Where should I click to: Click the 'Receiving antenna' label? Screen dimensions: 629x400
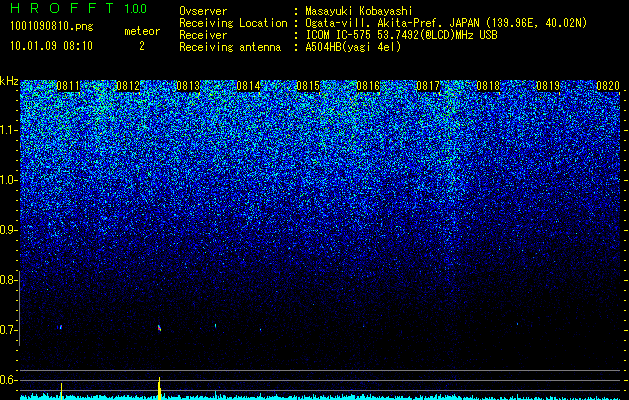230,47
